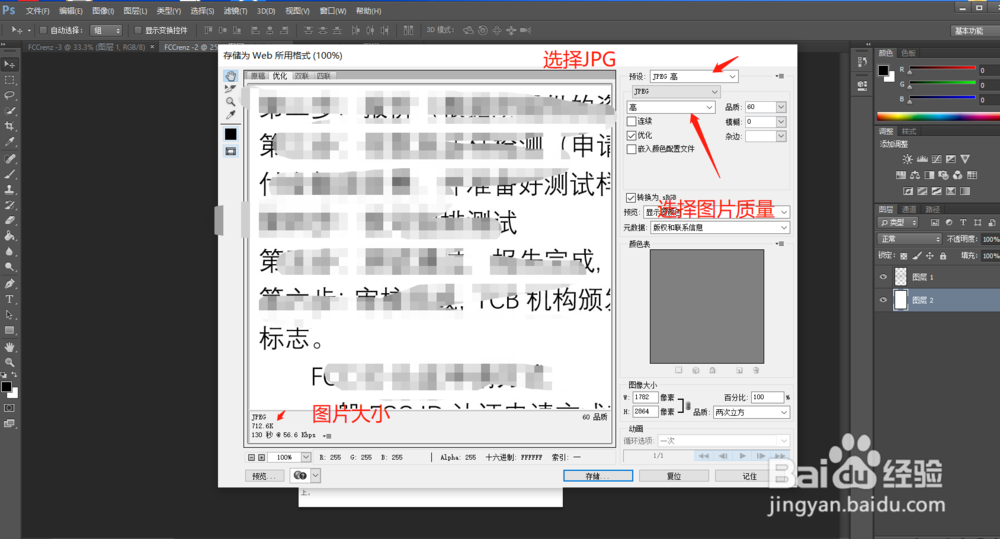This screenshot has height=539, width=1000.
Task: Hide 图层 2 with eye icon
Action: click(x=883, y=300)
